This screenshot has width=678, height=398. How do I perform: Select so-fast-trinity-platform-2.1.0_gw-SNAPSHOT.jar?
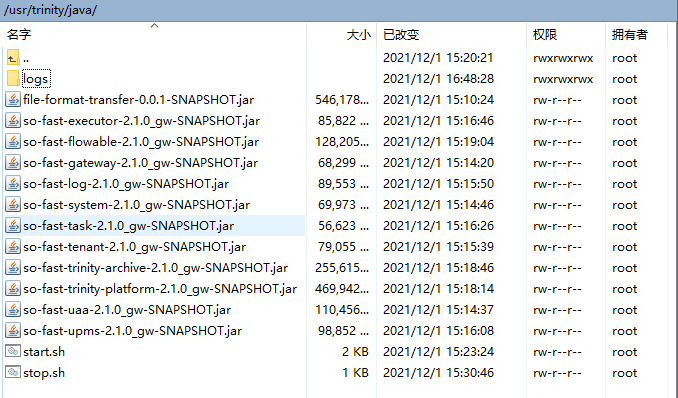pyautogui.click(x=160, y=289)
